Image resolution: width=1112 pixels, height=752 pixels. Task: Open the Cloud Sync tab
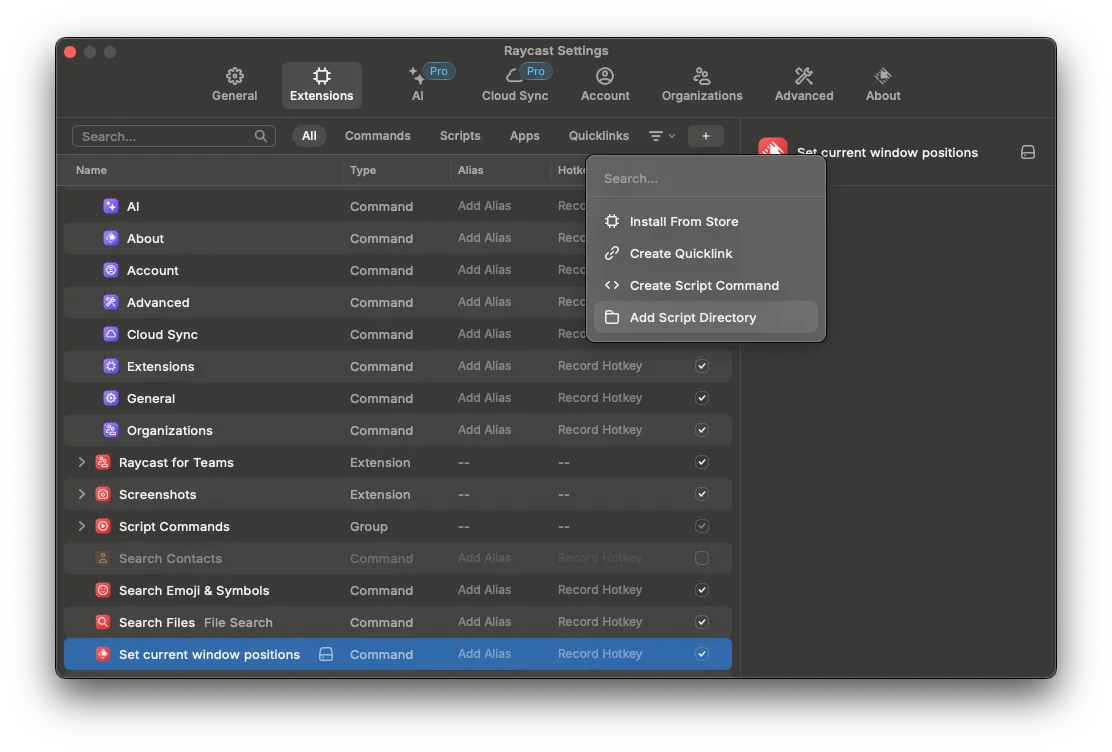[x=515, y=85]
